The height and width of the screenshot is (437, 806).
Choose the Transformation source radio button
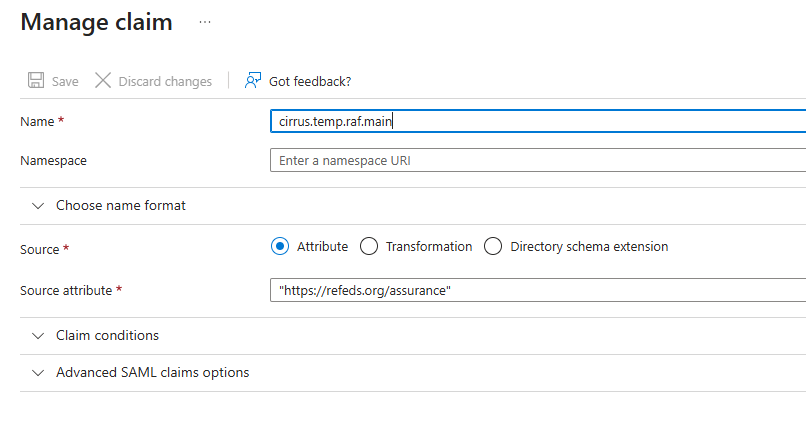pyautogui.click(x=369, y=246)
